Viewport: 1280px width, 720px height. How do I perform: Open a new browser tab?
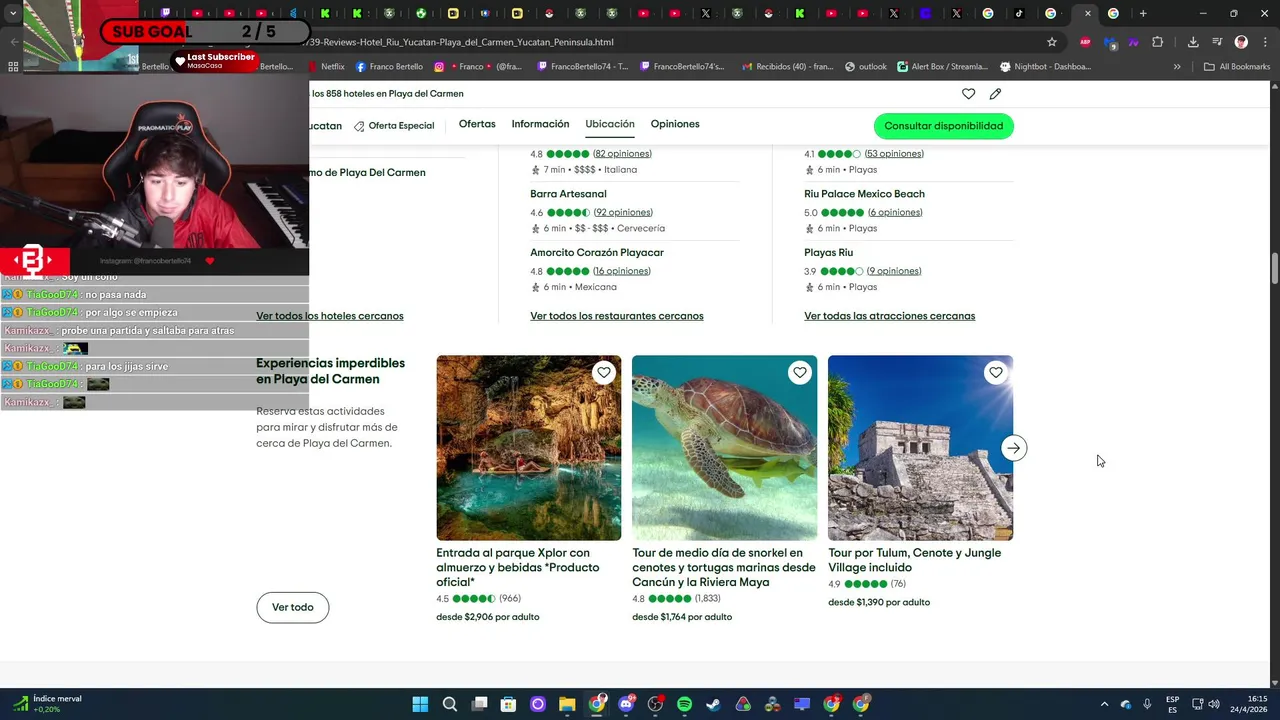click(x=1143, y=14)
